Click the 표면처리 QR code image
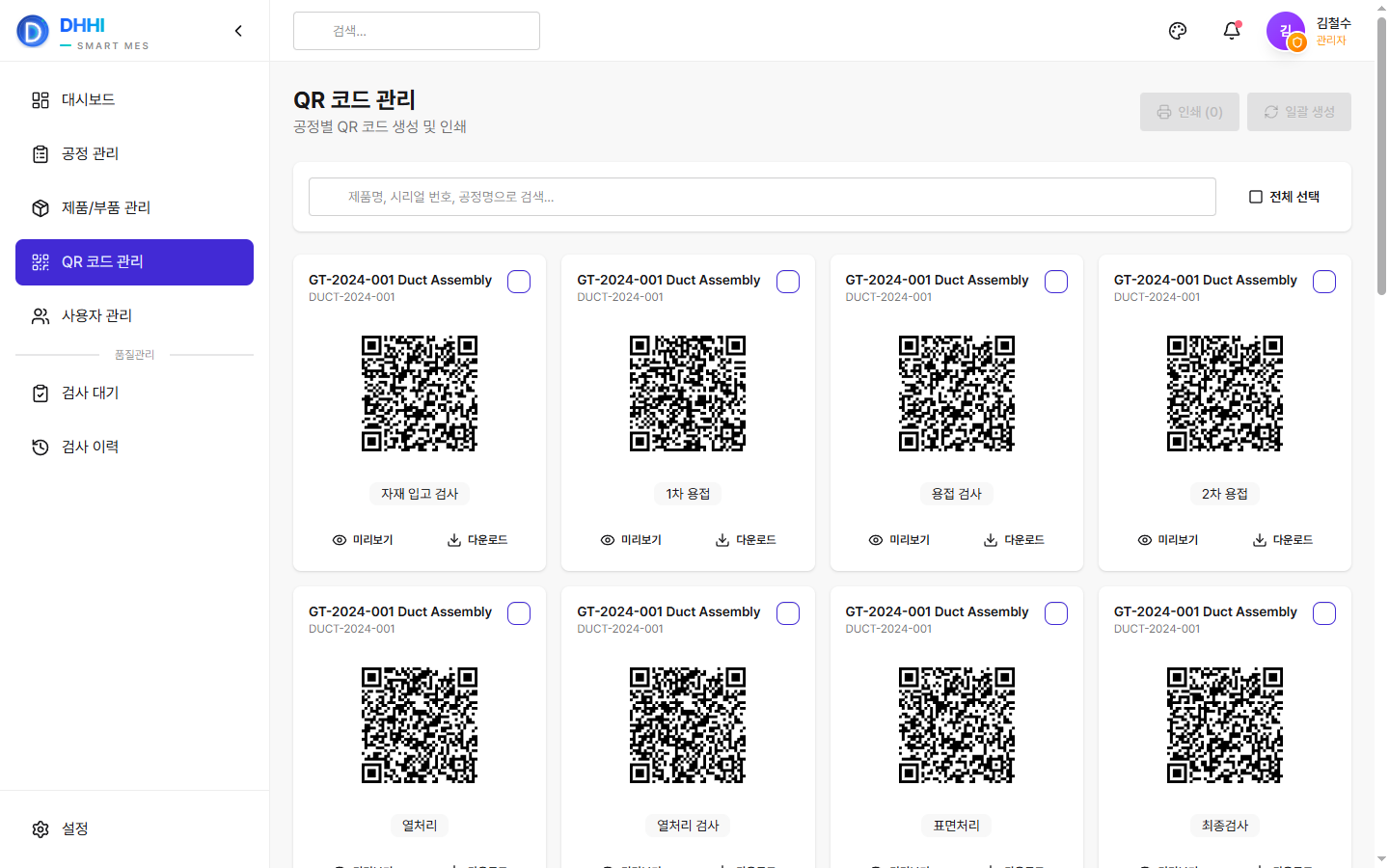 pos(957,725)
